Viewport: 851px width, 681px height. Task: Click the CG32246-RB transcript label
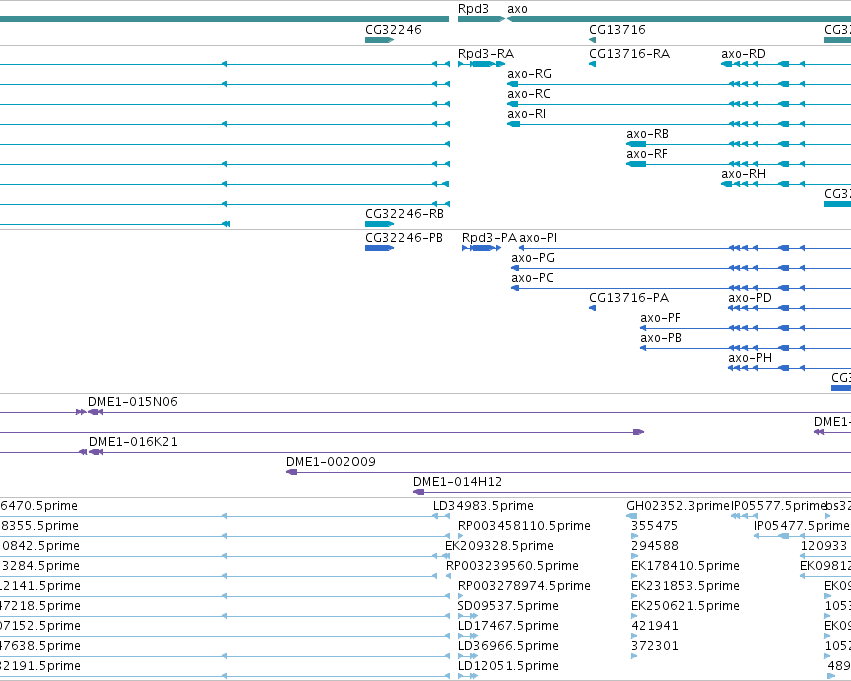point(404,214)
